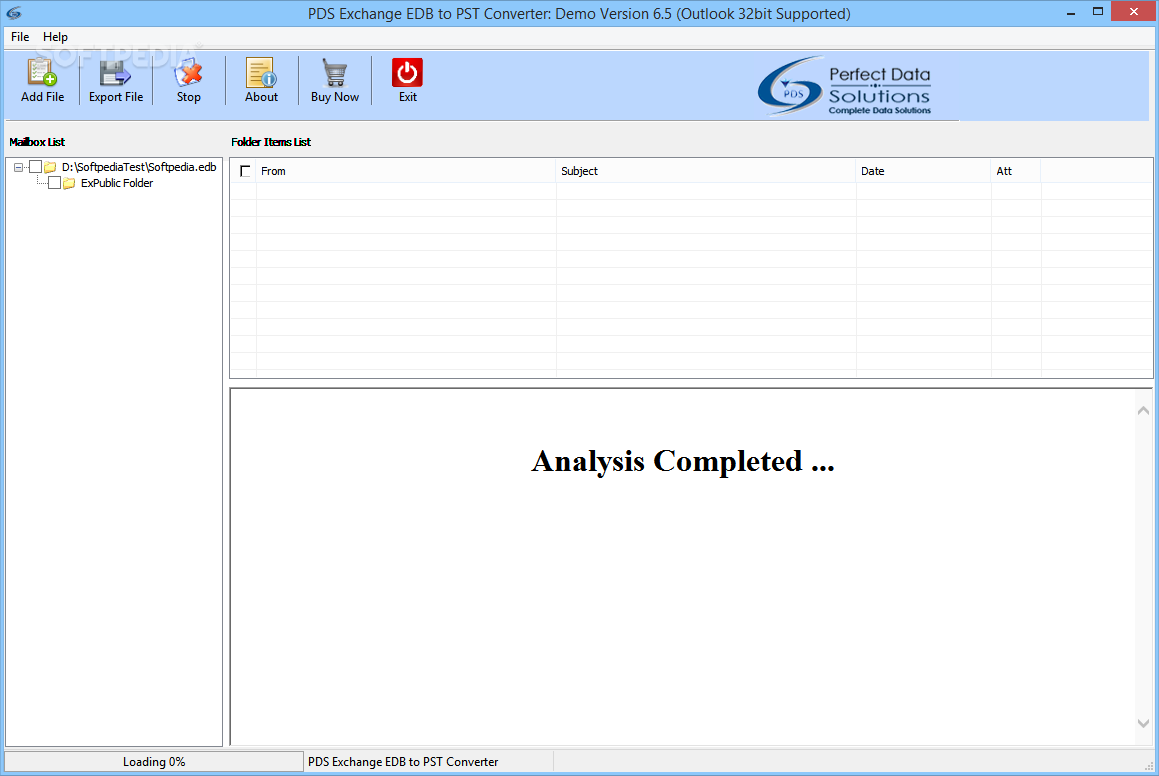
Task: Sort by the From column header
Action: [406, 171]
